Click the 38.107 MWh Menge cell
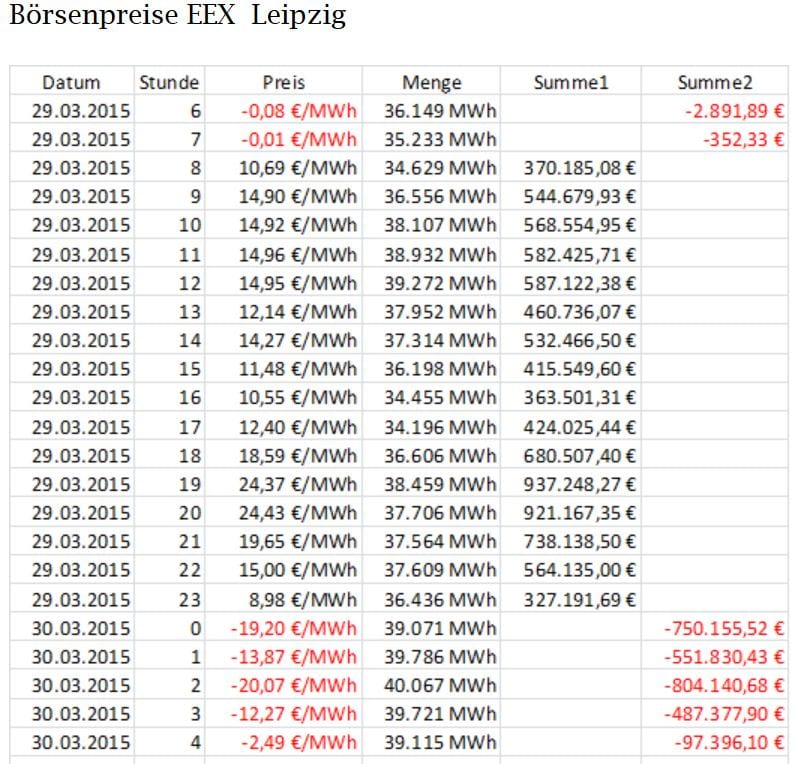799x764 pixels. coord(440,226)
